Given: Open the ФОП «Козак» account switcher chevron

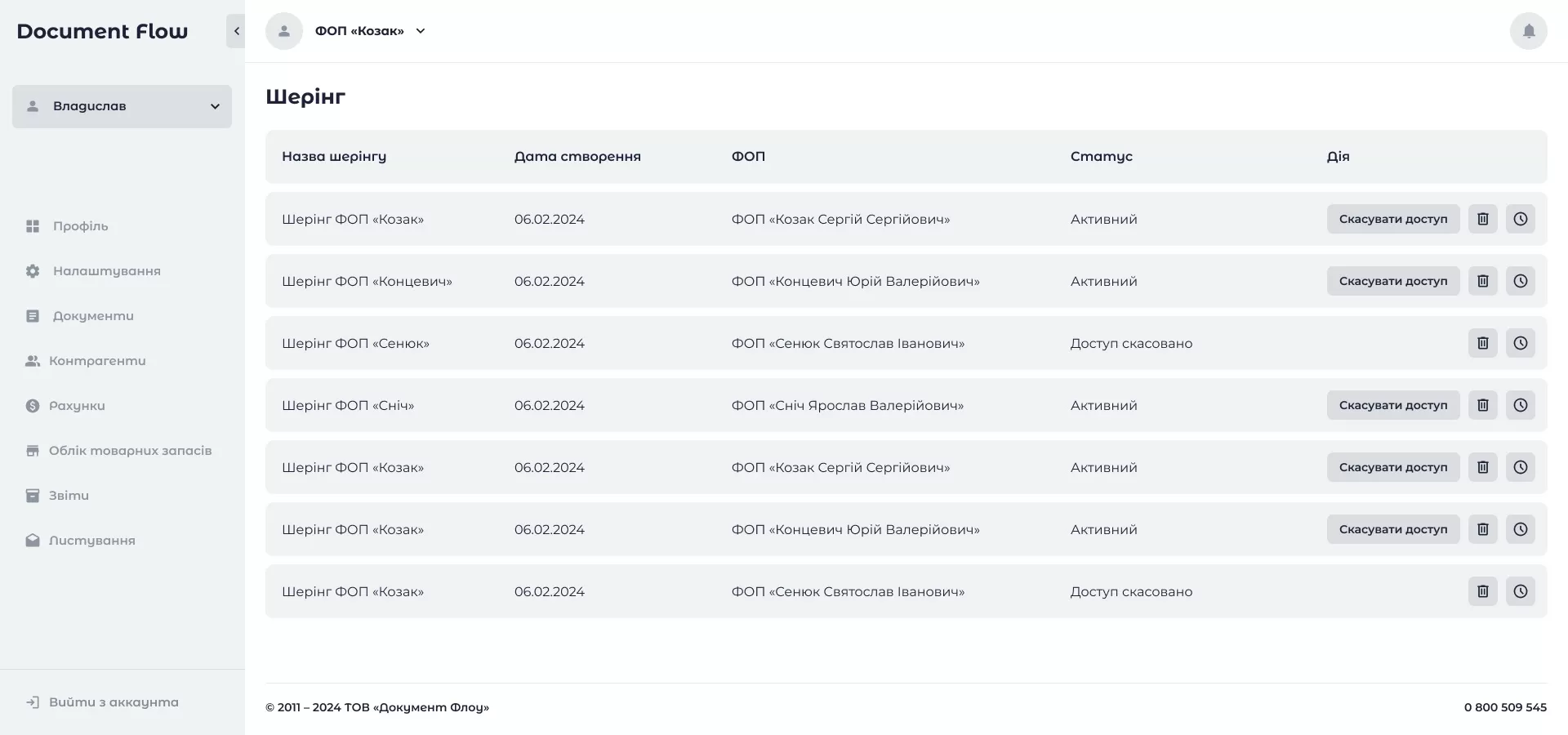Looking at the screenshot, I should point(421,31).
